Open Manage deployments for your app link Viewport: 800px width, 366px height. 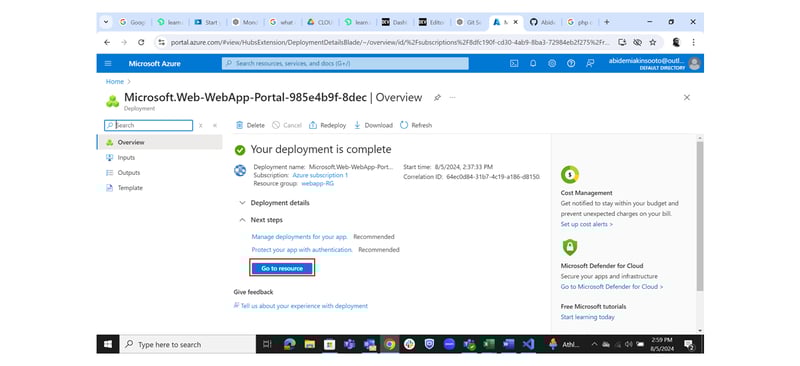tap(299, 237)
